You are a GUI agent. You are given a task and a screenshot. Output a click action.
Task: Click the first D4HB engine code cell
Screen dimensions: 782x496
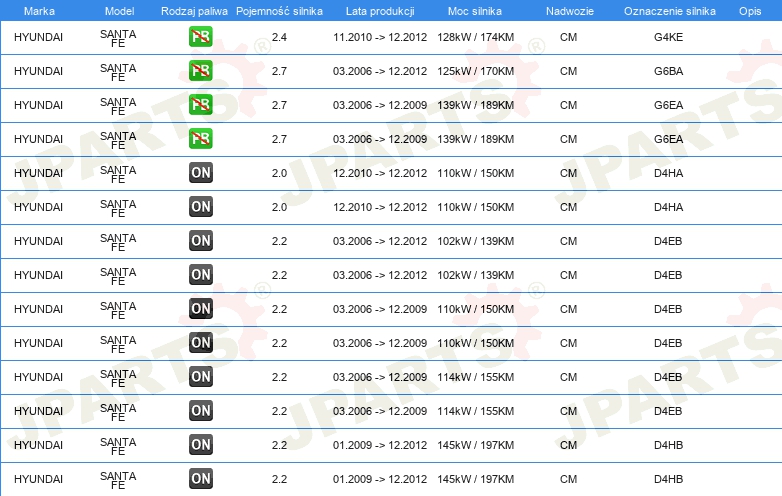pos(668,445)
